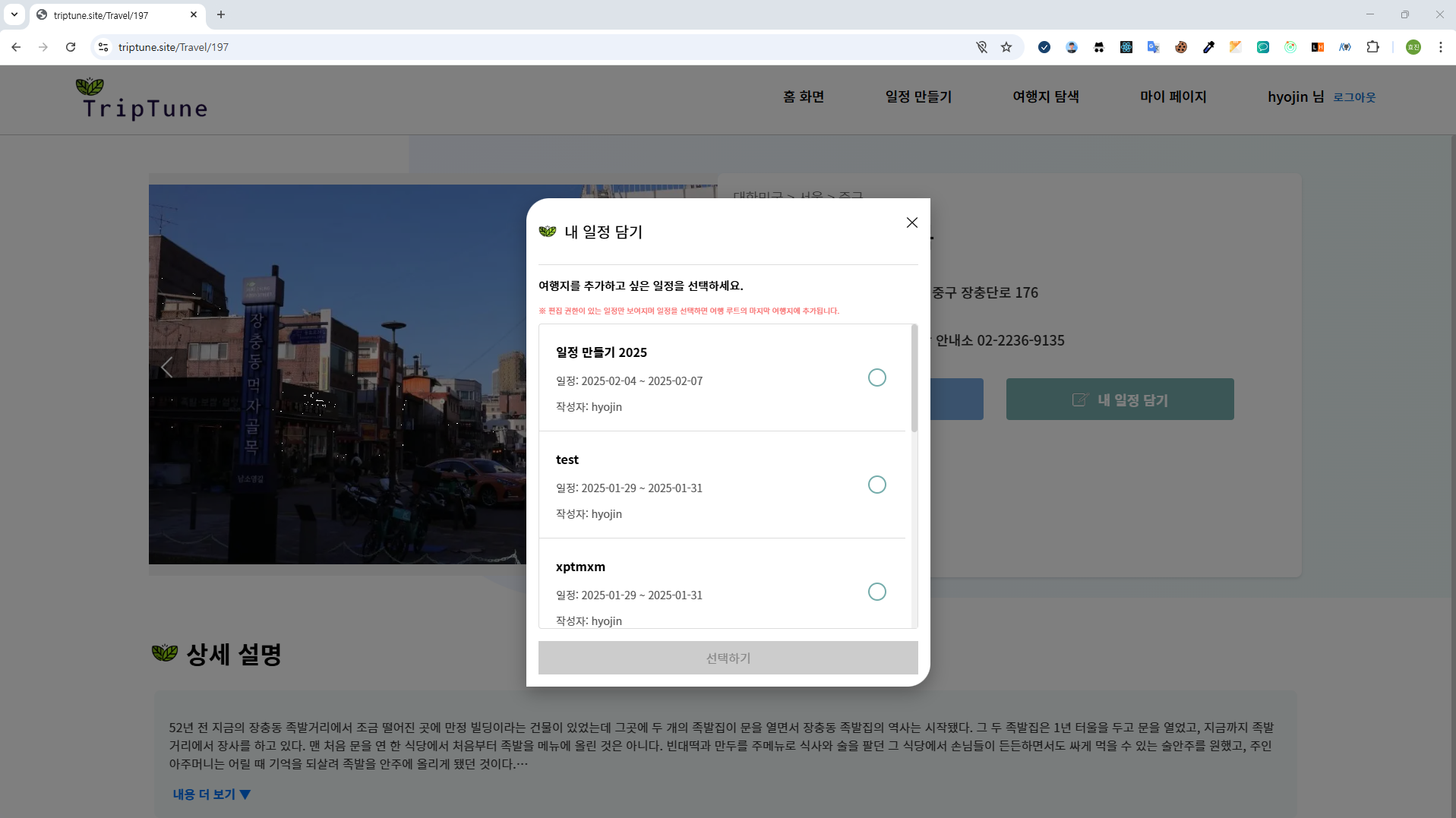
Task: Click the site information icon in address bar
Action: (104, 47)
